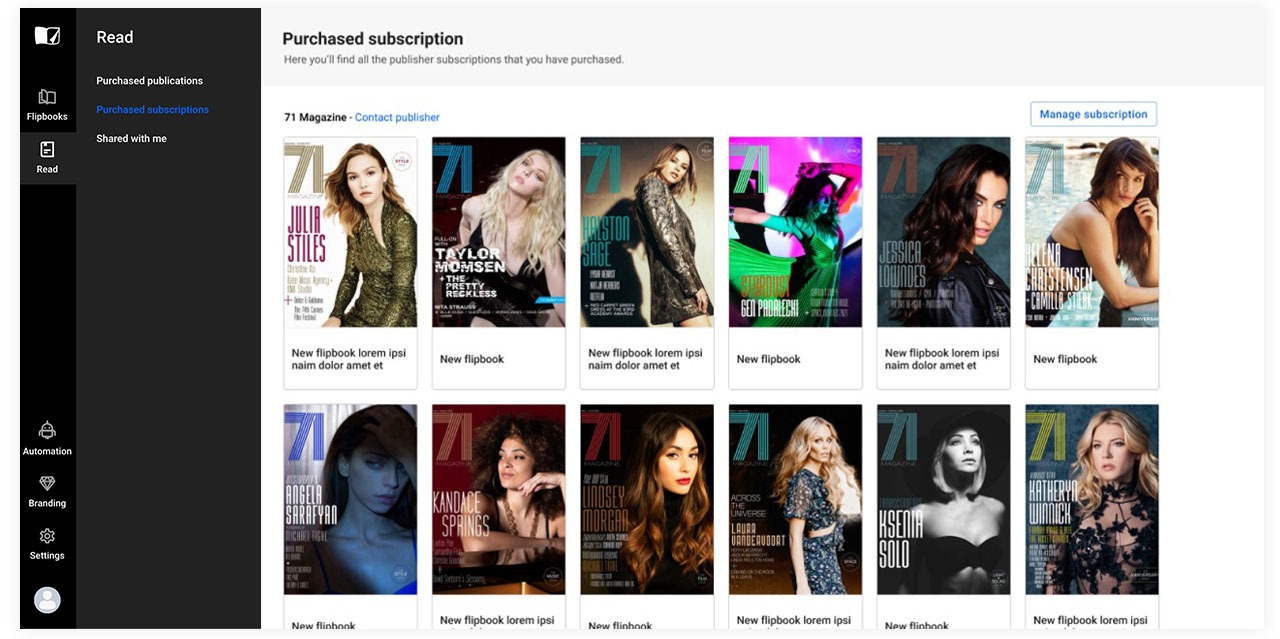Click the 'Purchased subscription' heading

(373, 39)
